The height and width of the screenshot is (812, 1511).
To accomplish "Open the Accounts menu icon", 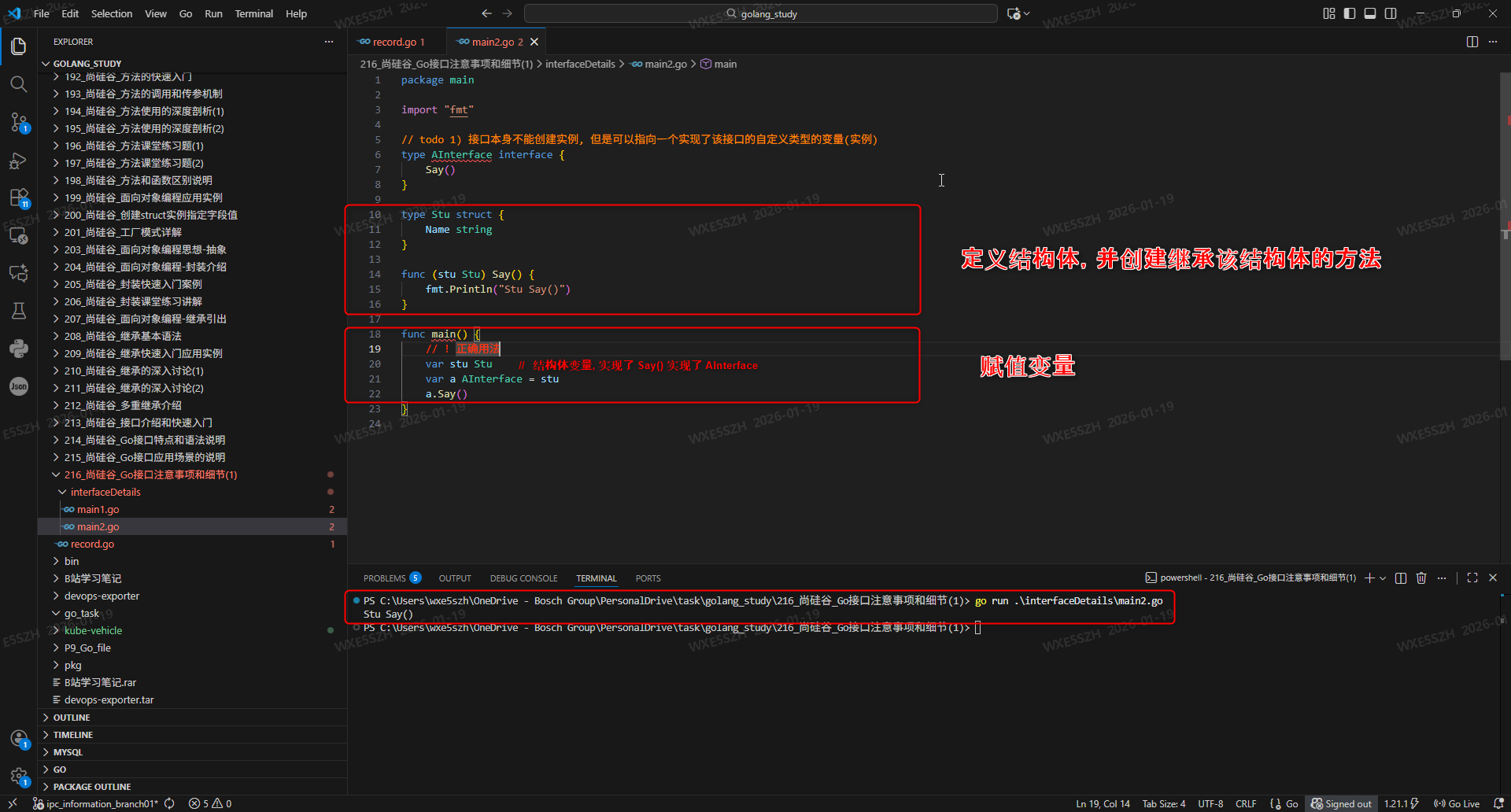I will (19, 739).
